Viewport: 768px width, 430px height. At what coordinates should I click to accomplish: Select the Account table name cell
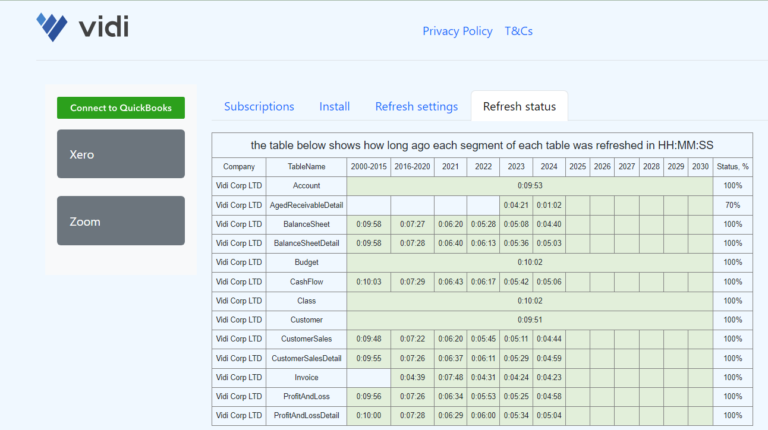point(307,186)
